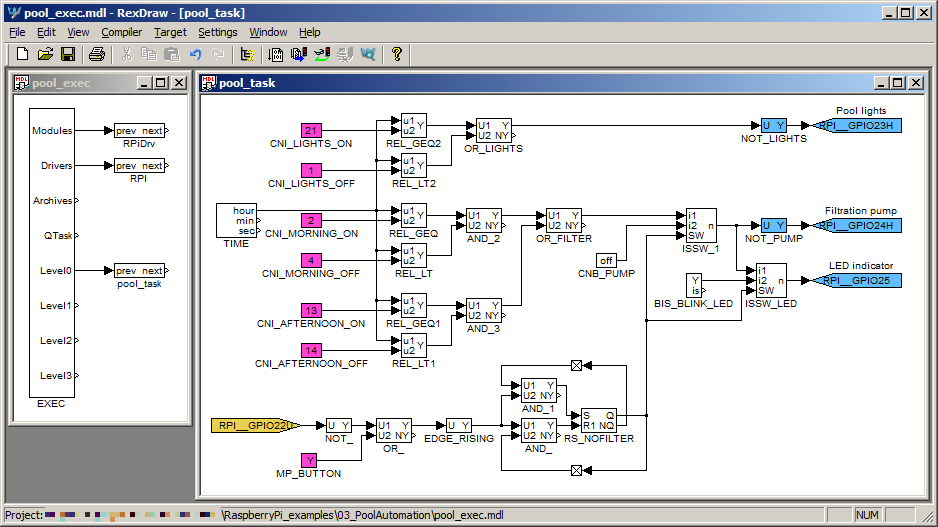This screenshot has height=527, width=938.
Task: Select the magenta CNI_LIGHTS_ON constant block
Action: 311,130
